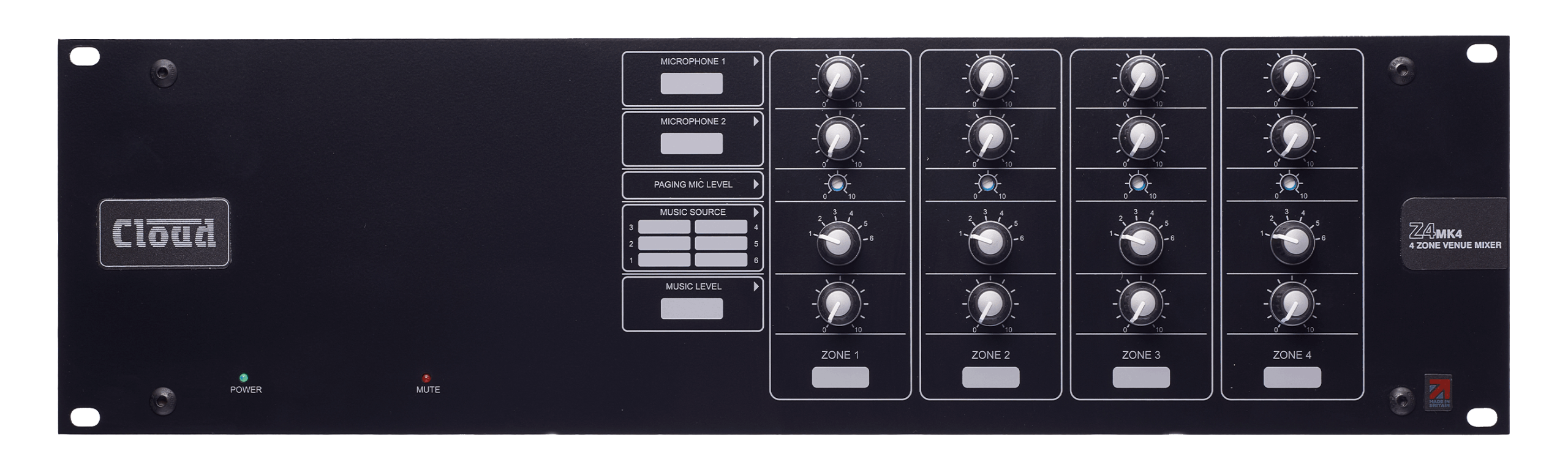Click the arrow beside MUSIC SOURCE label
1568x470 pixels.
click(x=756, y=212)
